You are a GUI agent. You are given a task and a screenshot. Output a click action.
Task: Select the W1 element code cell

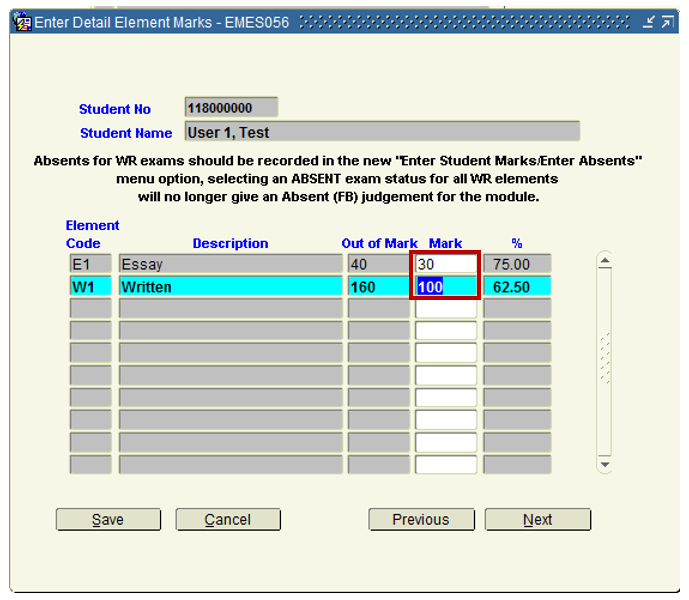90,287
